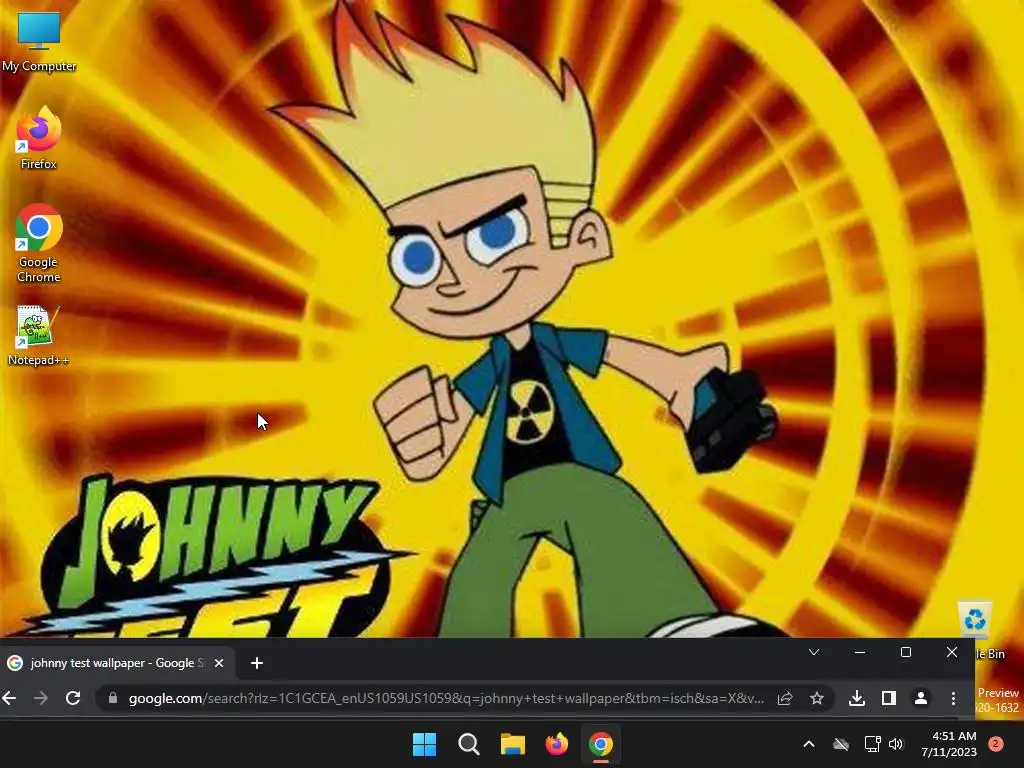This screenshot has height=768, width=1024.
Task: Open the Windows Start menu
Action: (424, 744)
